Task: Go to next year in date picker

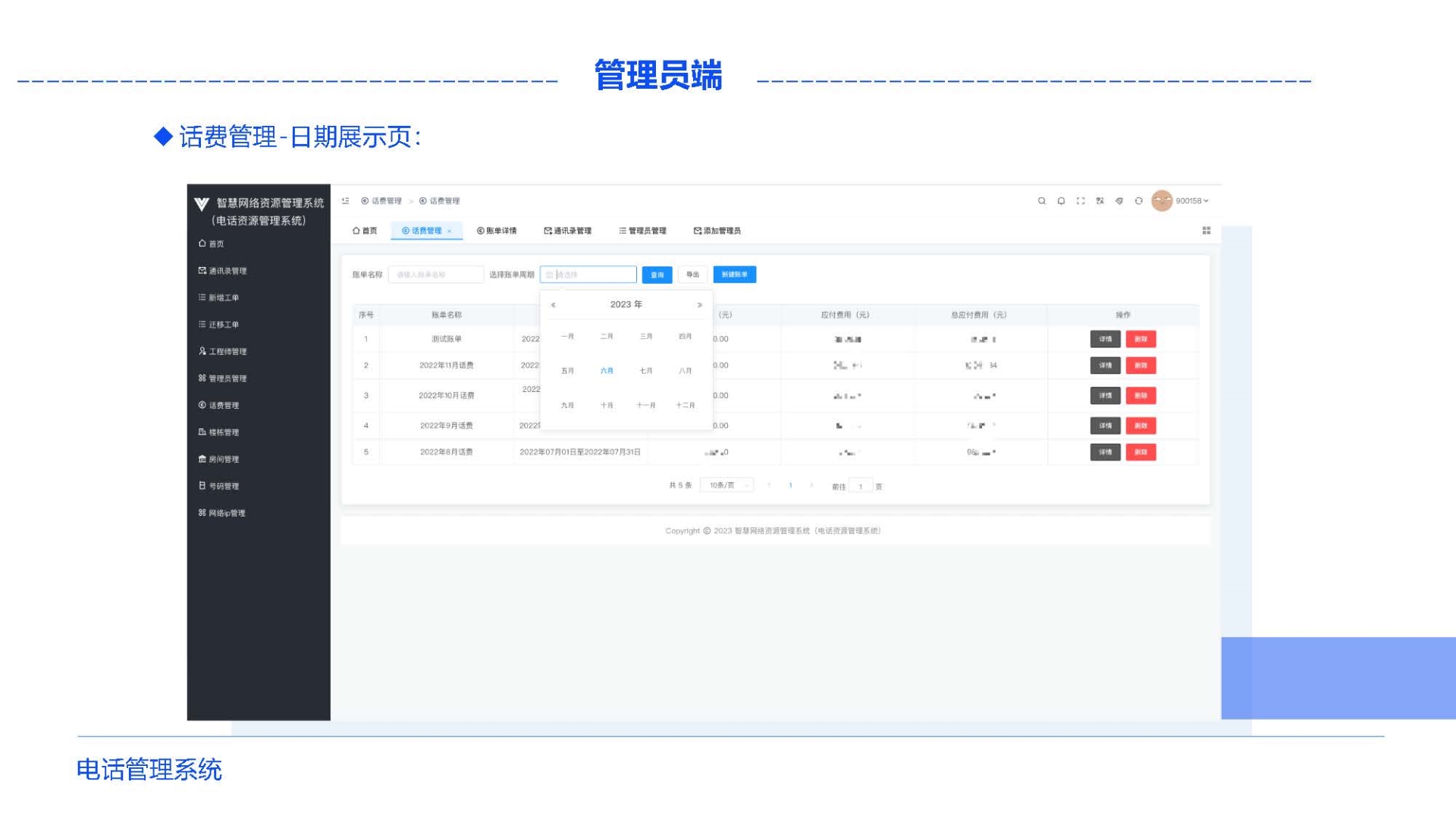Action: click(x=699, y=305)
